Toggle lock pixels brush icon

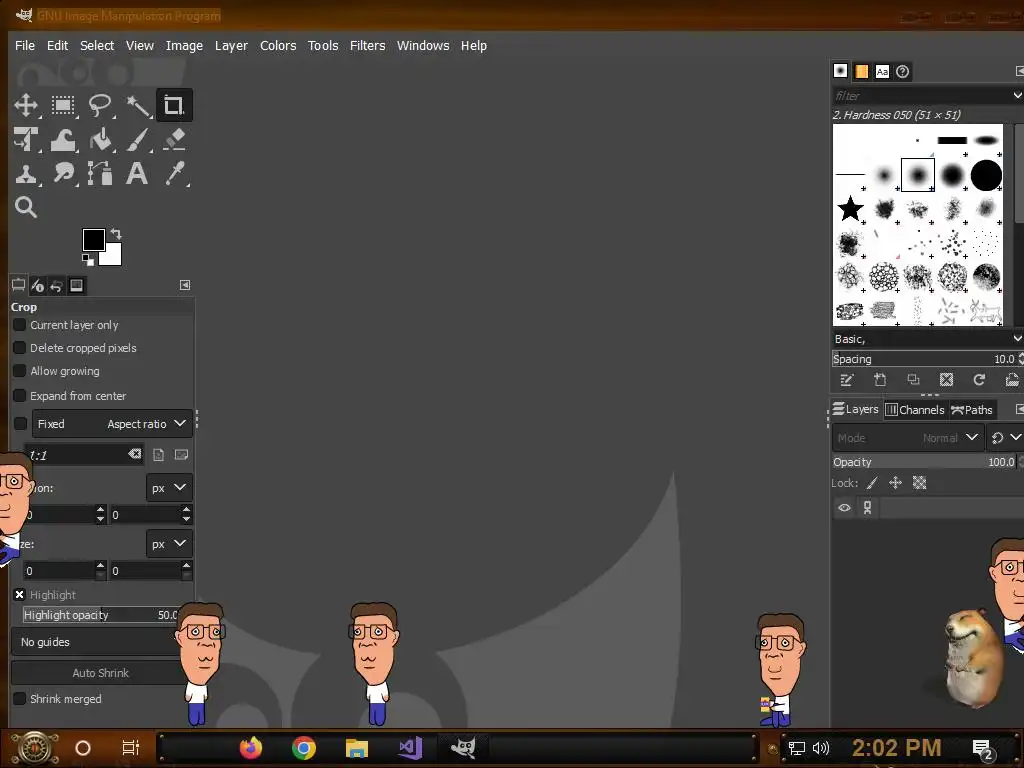click(x=872, y=483)
